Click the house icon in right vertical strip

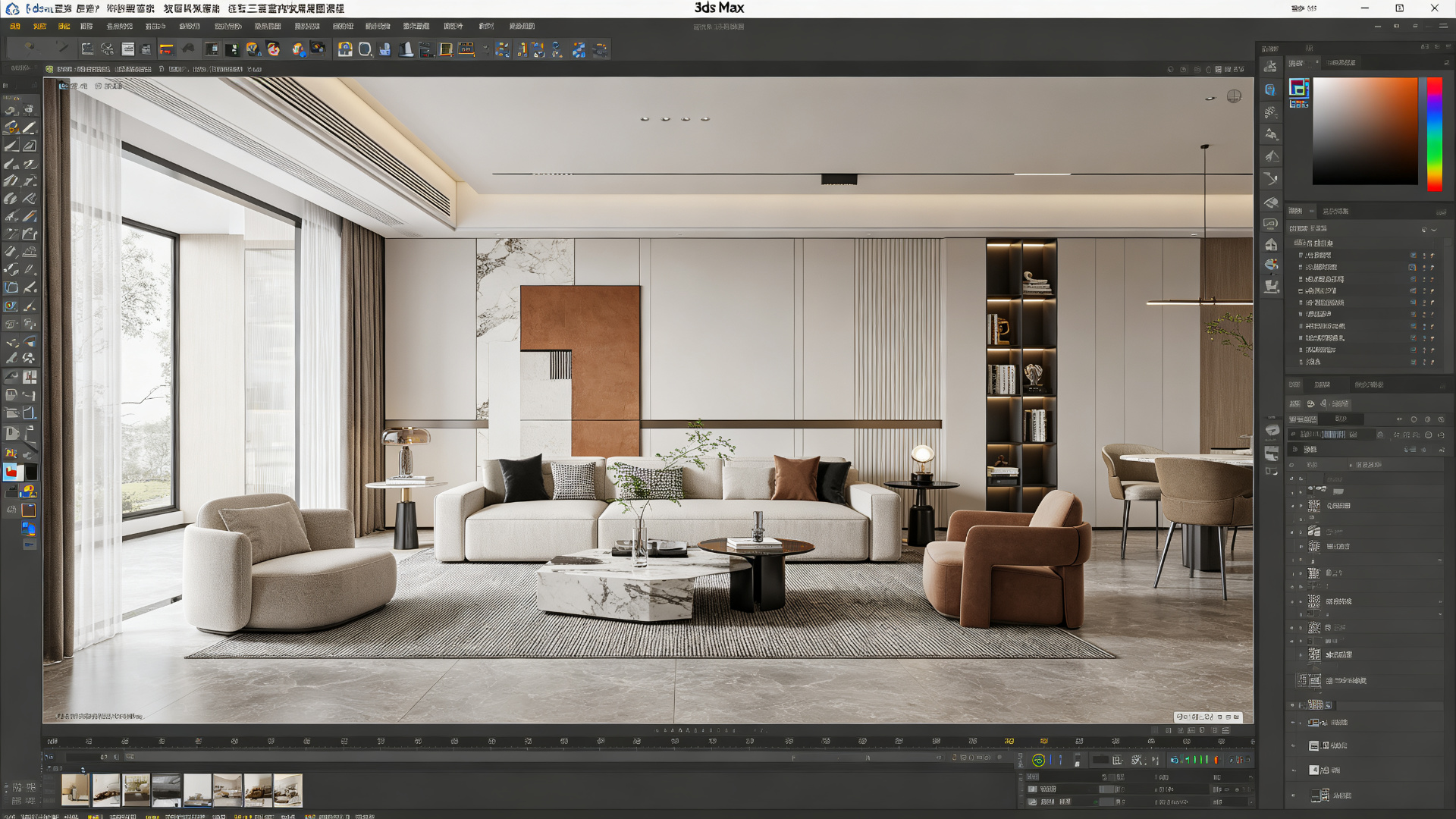[1272, 244]
